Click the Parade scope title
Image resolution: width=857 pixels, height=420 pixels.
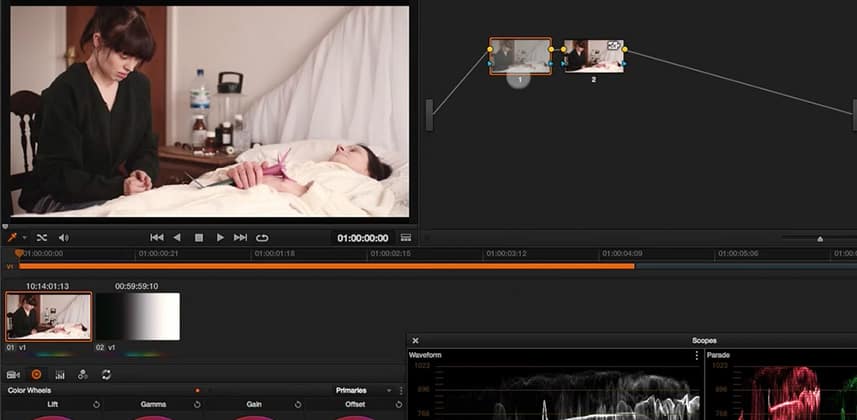[718, 355]
